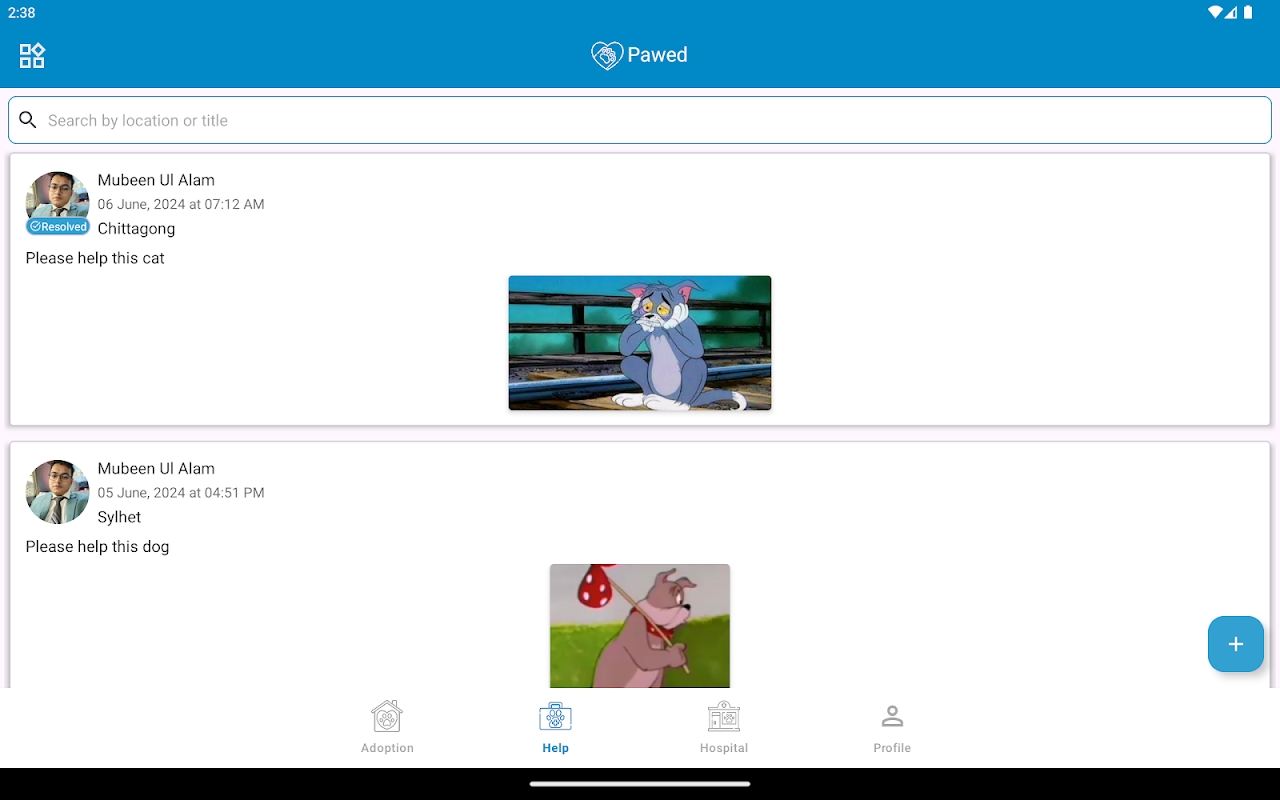Click the "Sylhet" location text
This screenshot has height=800, width=1280.
click(x=119, y=517)
